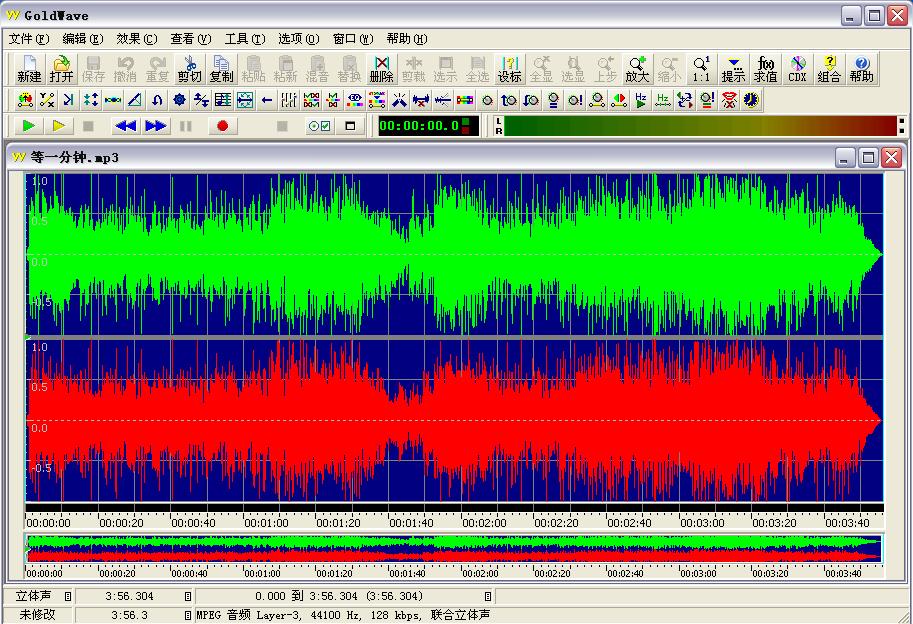This screenshot has height=624, width=913.
Task: Click the vertical sliders equalizer icon
Action: coord(289,100)
